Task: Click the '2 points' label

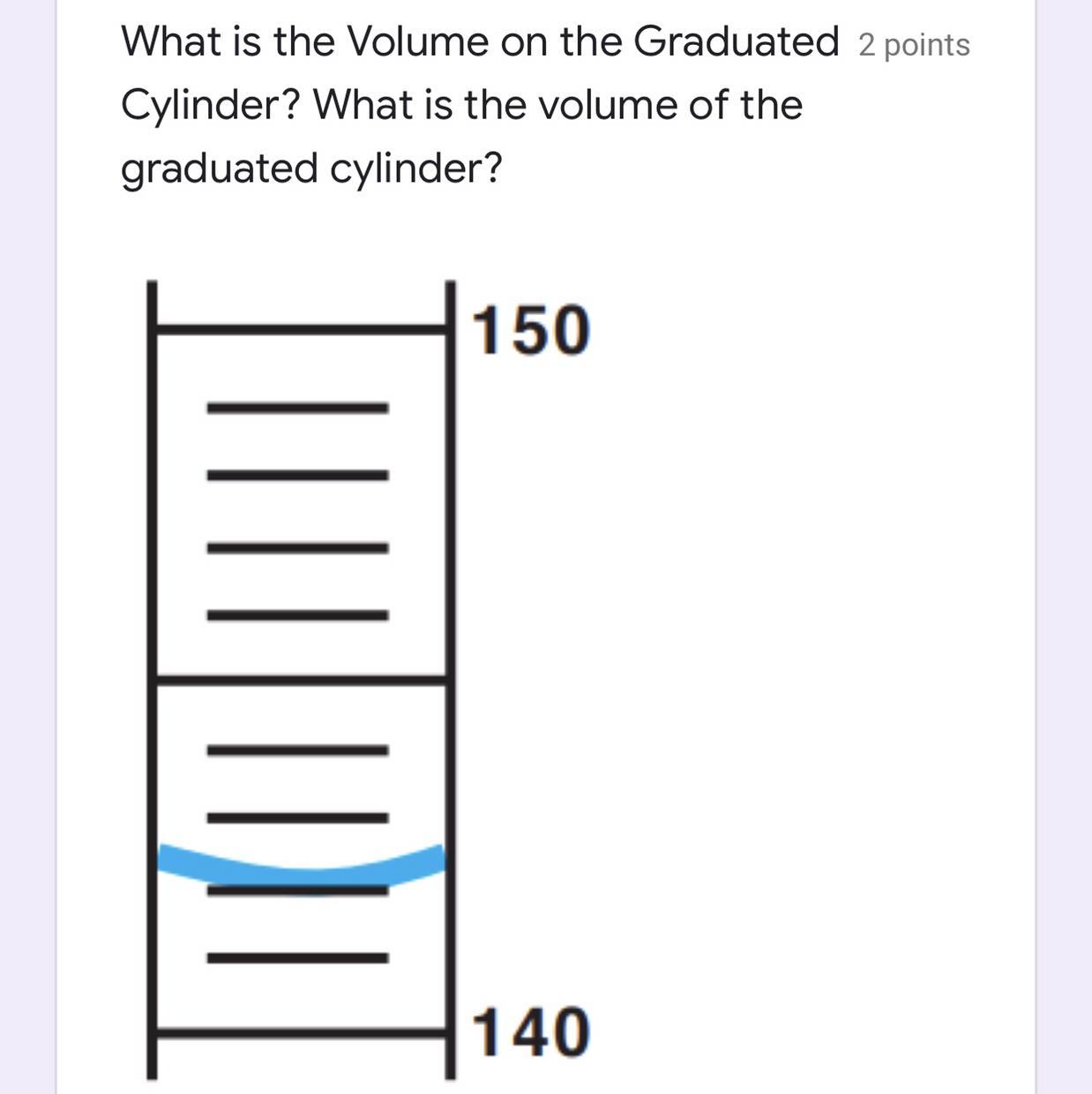Action: pyautogui.click(x=914, y=45)
